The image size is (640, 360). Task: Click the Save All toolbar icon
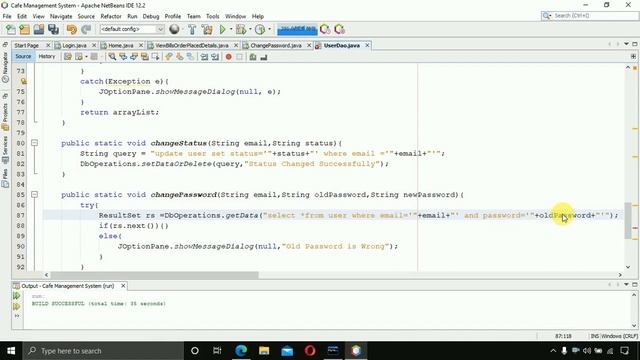[53, 29]
